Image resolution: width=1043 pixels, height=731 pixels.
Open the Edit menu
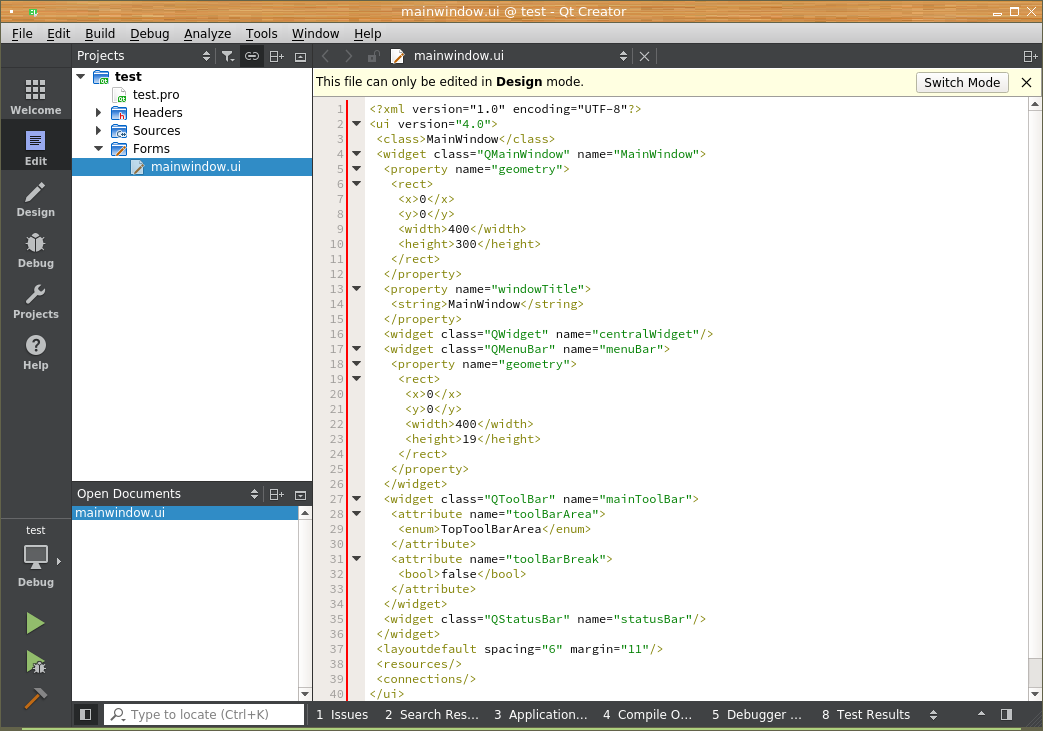pyautogui.click(x=59, y=33)
